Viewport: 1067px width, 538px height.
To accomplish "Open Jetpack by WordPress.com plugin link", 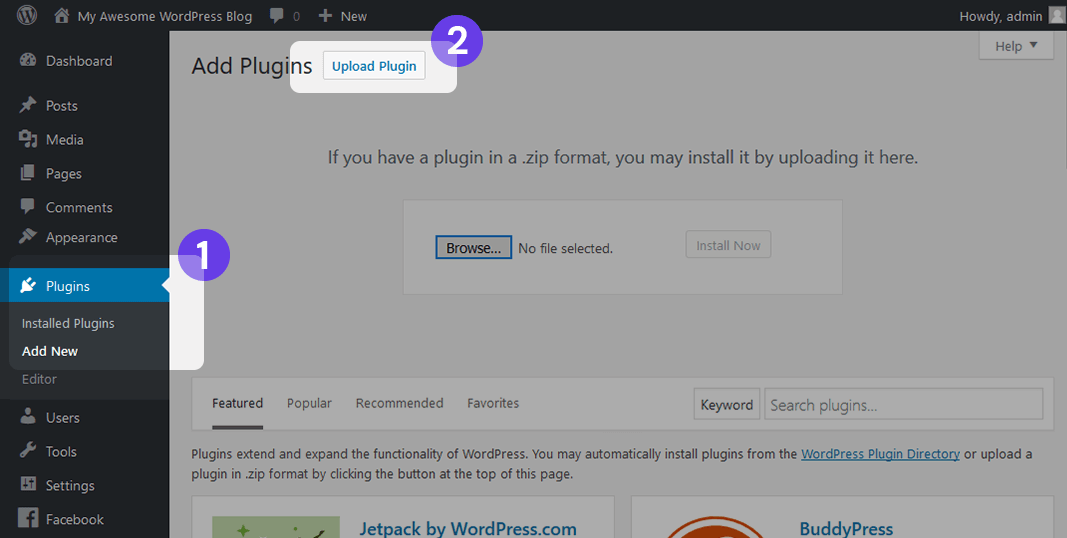I will [x=468, y=528].
